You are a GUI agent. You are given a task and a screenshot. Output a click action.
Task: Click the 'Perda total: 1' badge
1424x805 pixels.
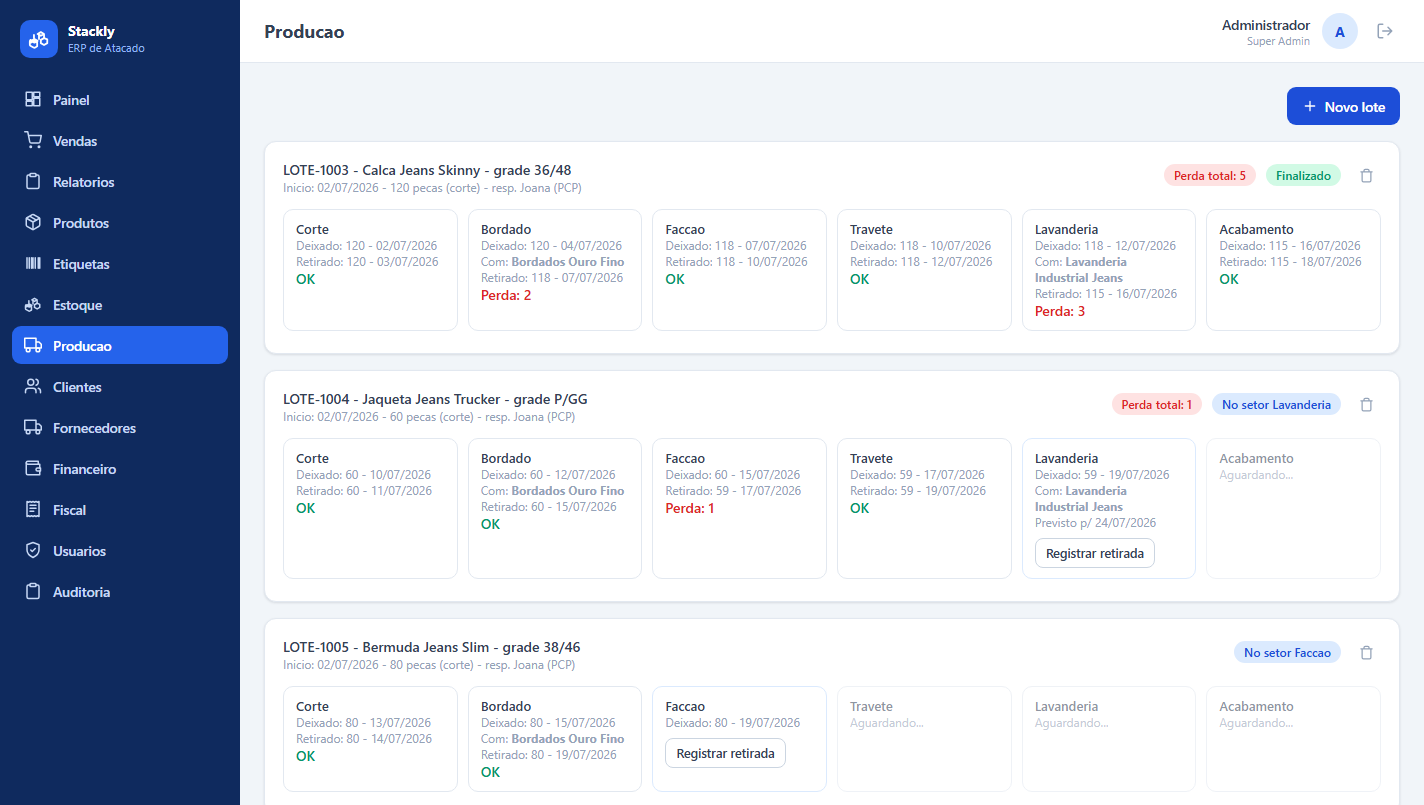point(1157,405)
